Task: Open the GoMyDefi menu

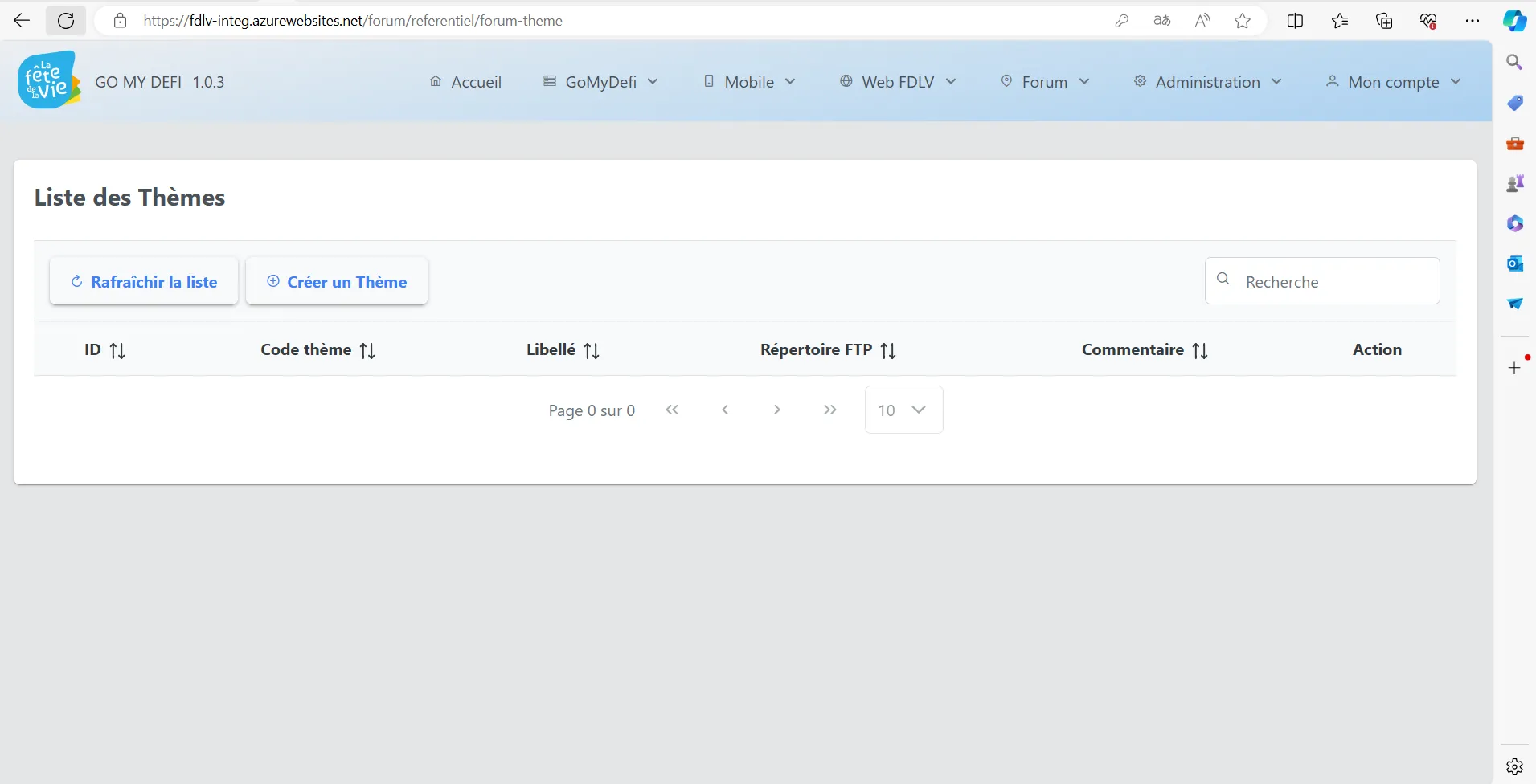Action: pos(600,82)
